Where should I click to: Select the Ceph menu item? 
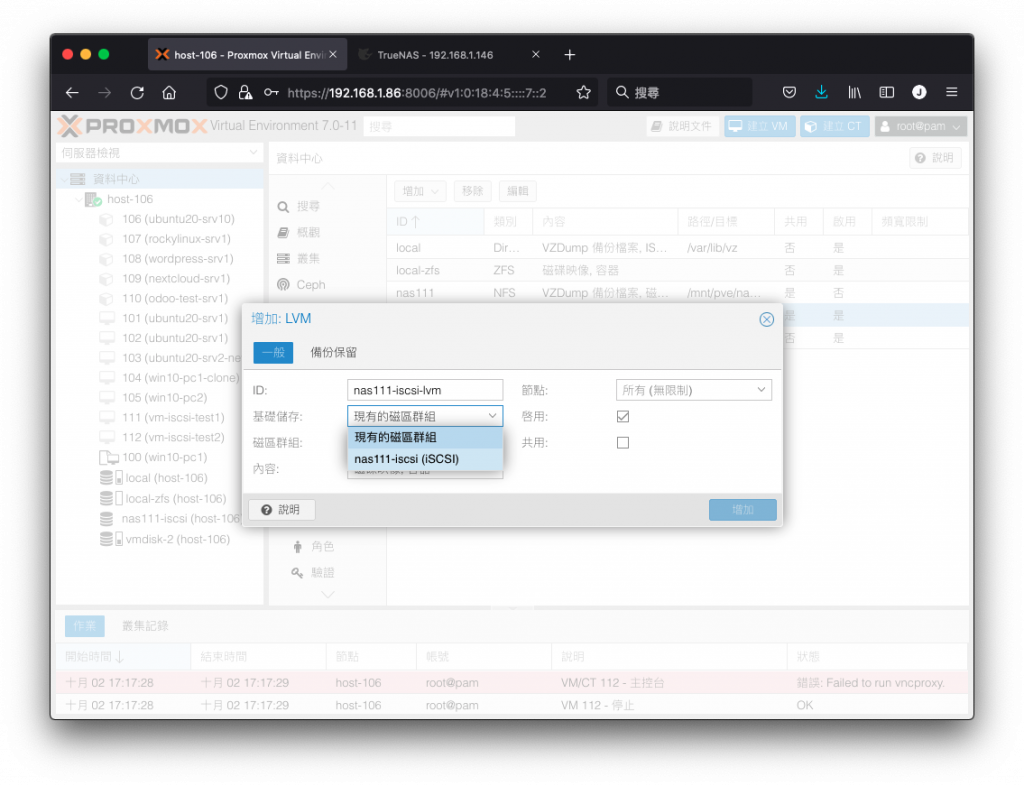tap(310, 285)
